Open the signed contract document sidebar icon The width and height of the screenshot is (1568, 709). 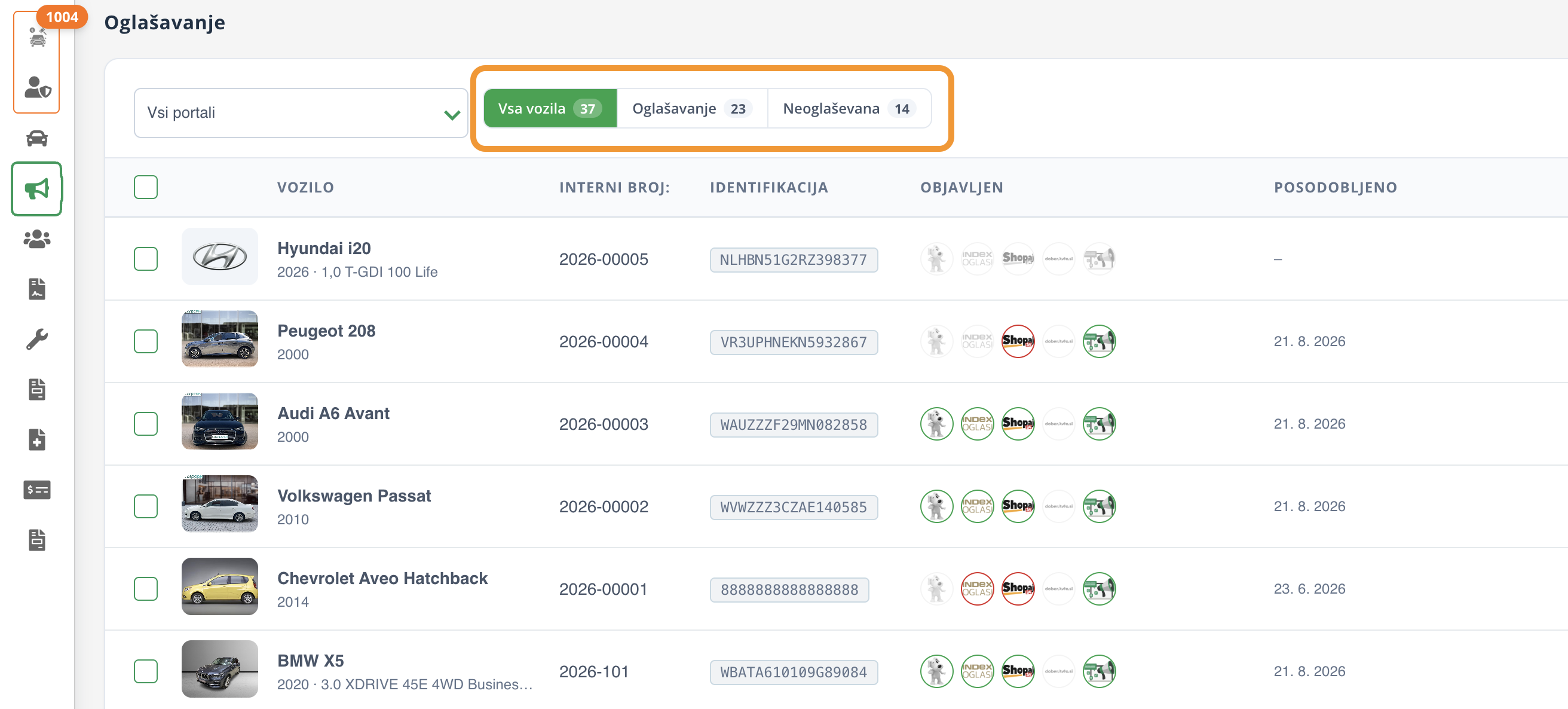37,289
